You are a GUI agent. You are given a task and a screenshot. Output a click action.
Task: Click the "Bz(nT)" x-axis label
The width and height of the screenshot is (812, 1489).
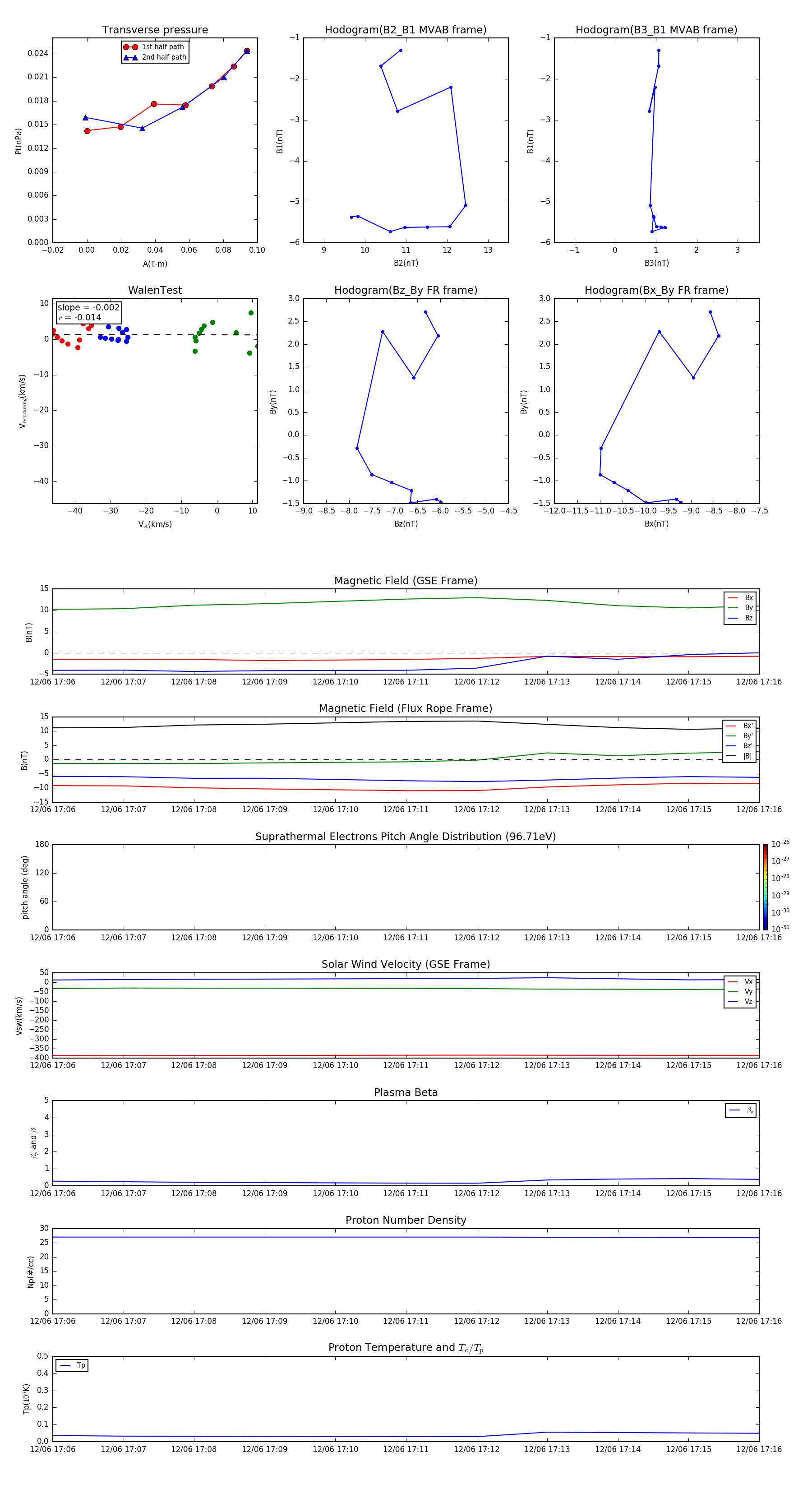tap(406, 524)
